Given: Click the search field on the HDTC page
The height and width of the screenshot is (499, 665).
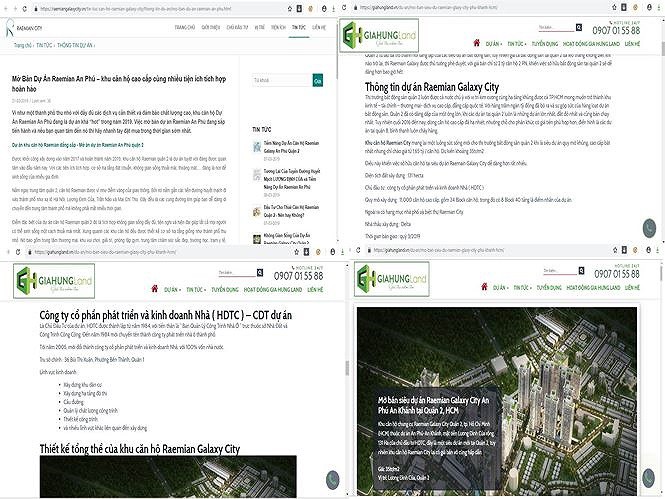Looking at the screenshot, I should pos(237,273).
